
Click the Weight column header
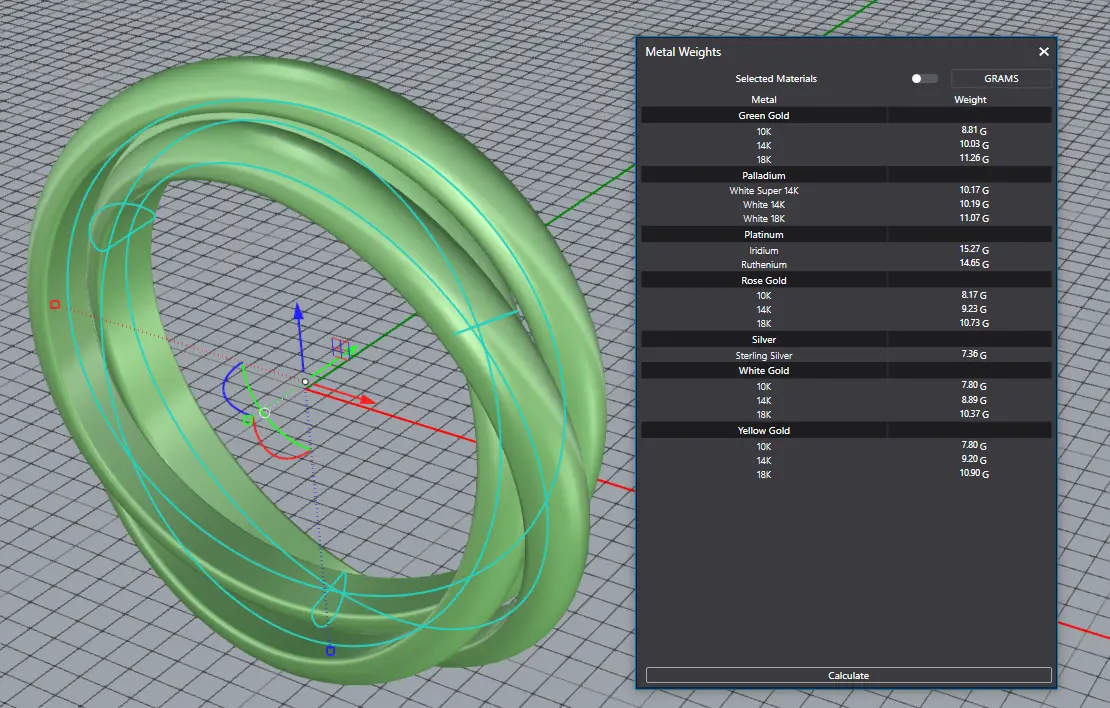point(970,100)
